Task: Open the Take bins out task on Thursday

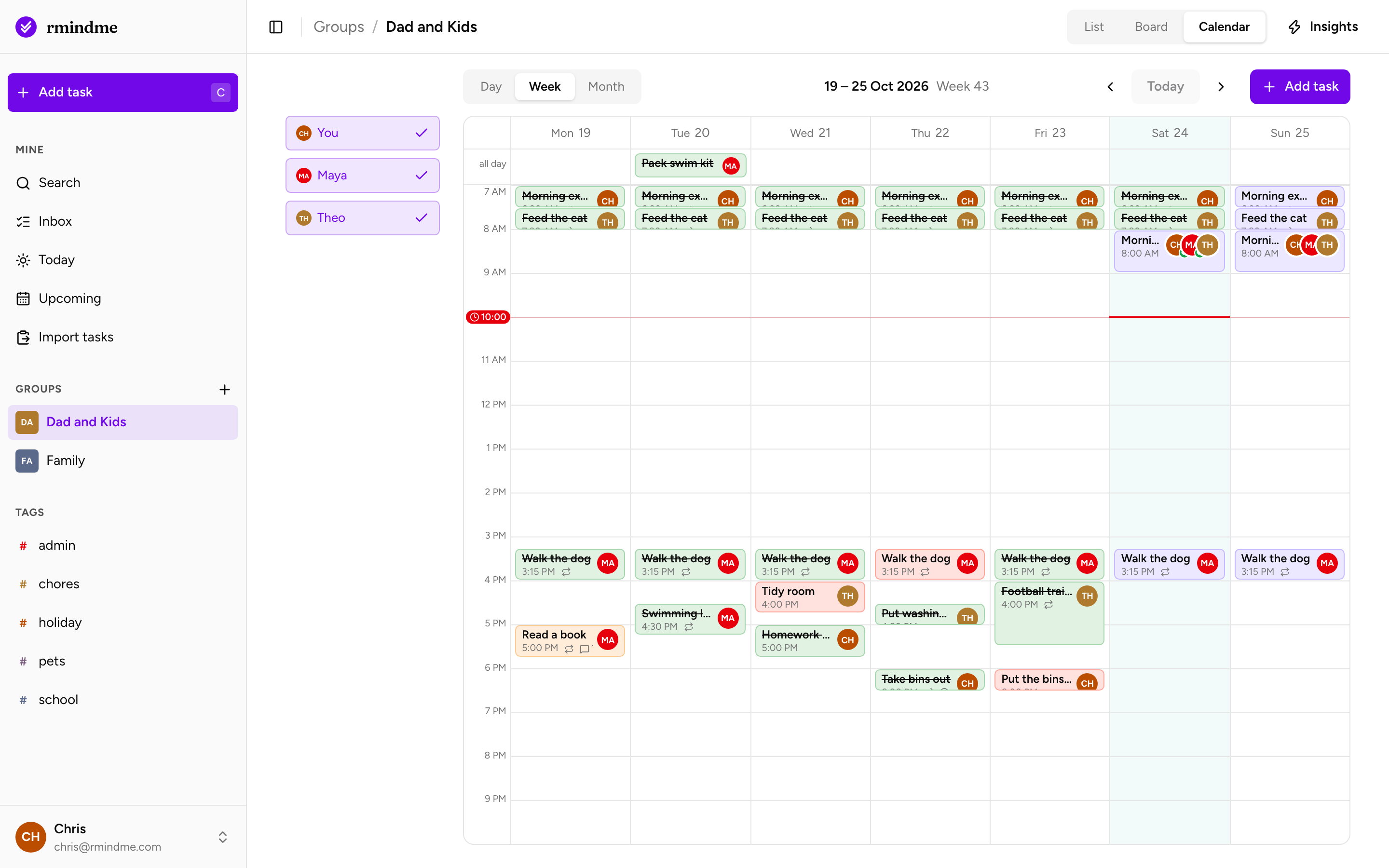Action: (929, 680)
